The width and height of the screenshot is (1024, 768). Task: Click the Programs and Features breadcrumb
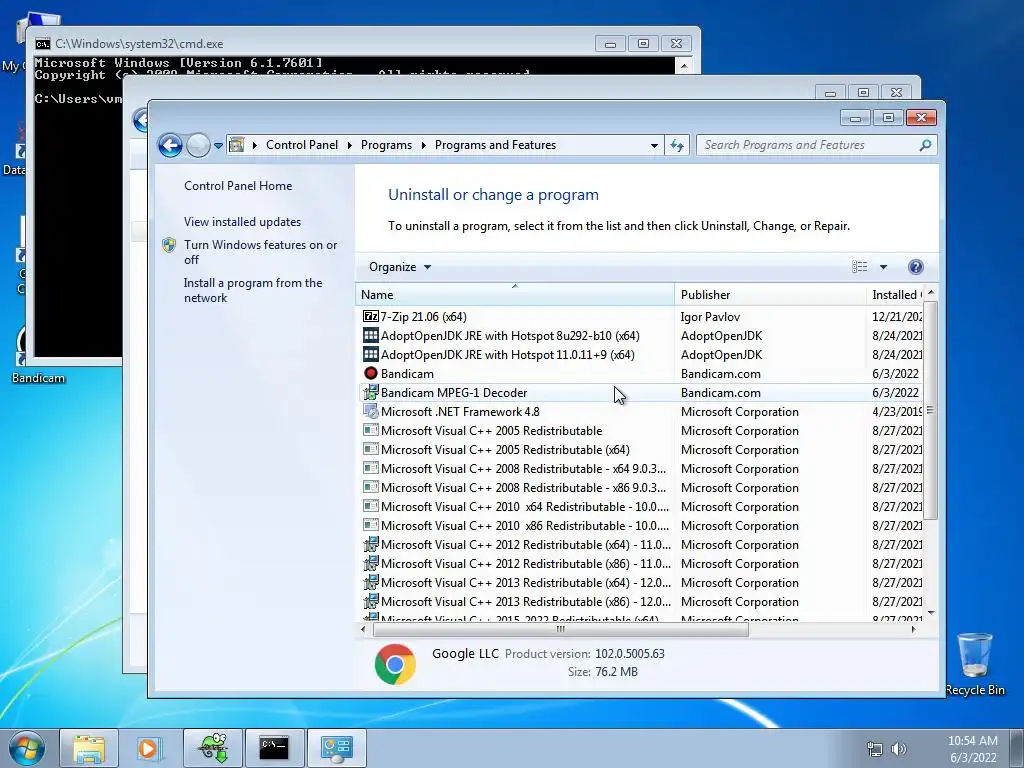(495, 145)
